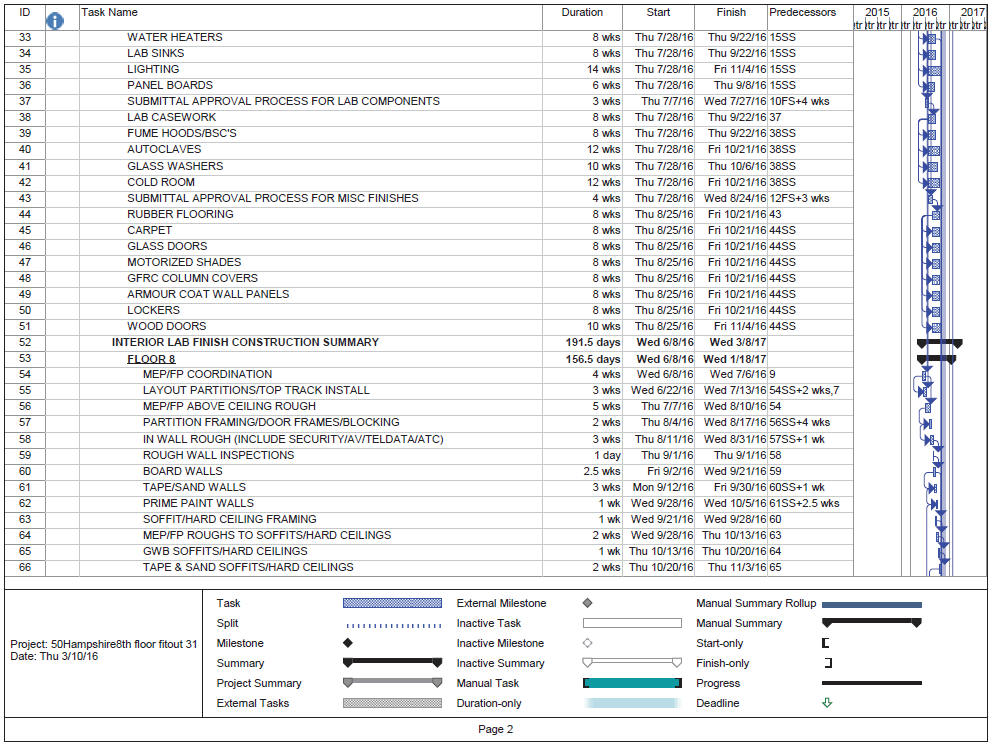Click the Predecessors column header
The image size is (993, 747).
(801, 13)
